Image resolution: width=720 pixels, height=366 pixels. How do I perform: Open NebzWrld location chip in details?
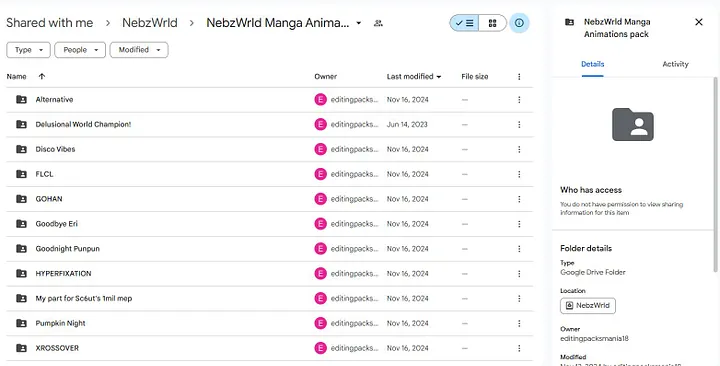(x=588, y=306)
